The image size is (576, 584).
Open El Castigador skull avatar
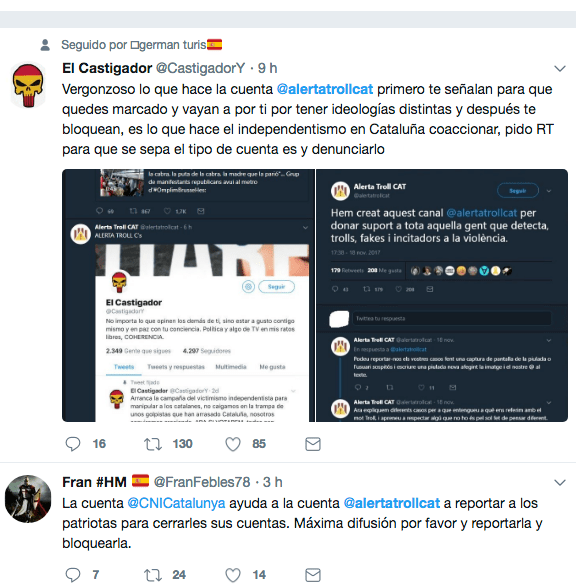(28, 85)
